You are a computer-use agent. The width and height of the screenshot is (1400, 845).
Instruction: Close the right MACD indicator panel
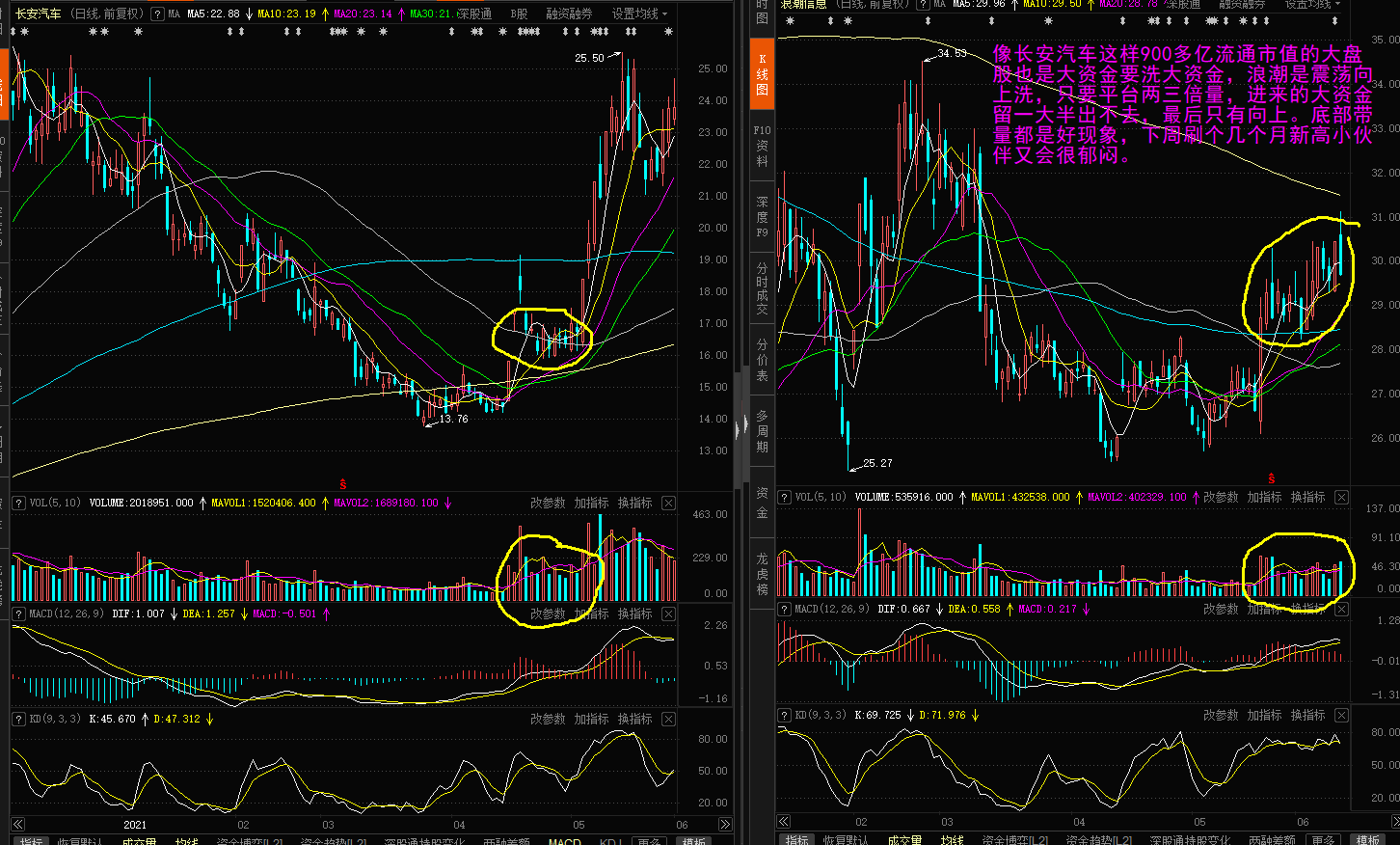coord(1341,609)
